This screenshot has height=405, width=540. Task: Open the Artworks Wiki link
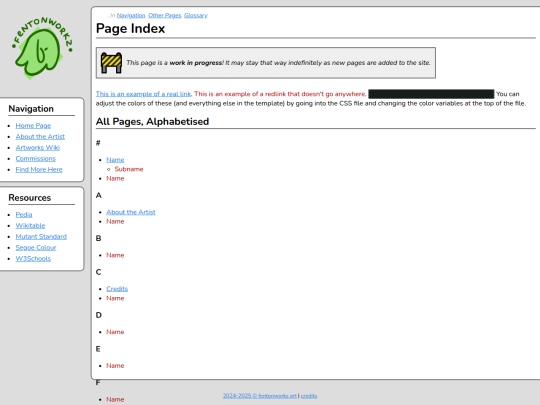38,148
